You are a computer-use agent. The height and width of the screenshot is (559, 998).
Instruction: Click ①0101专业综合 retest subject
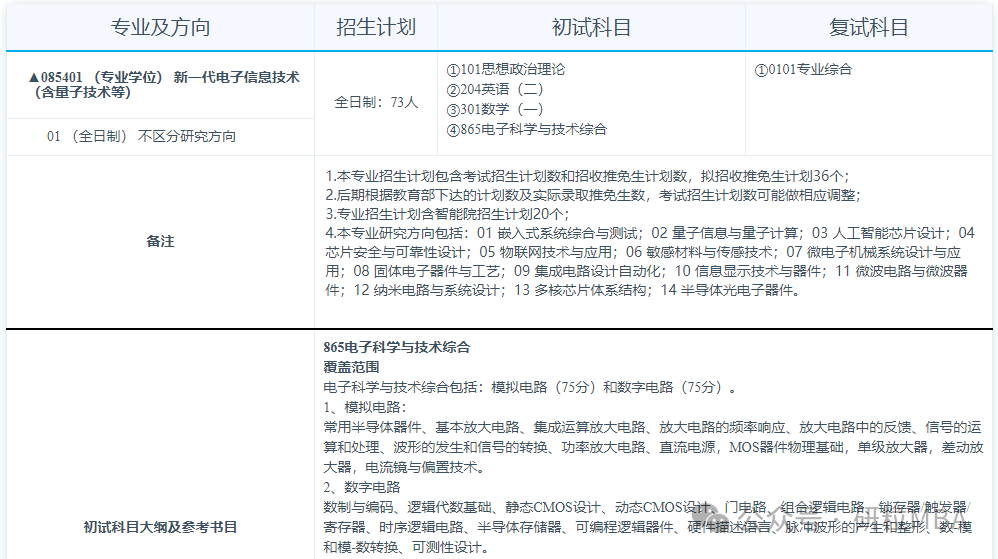[x=803, y=69]
